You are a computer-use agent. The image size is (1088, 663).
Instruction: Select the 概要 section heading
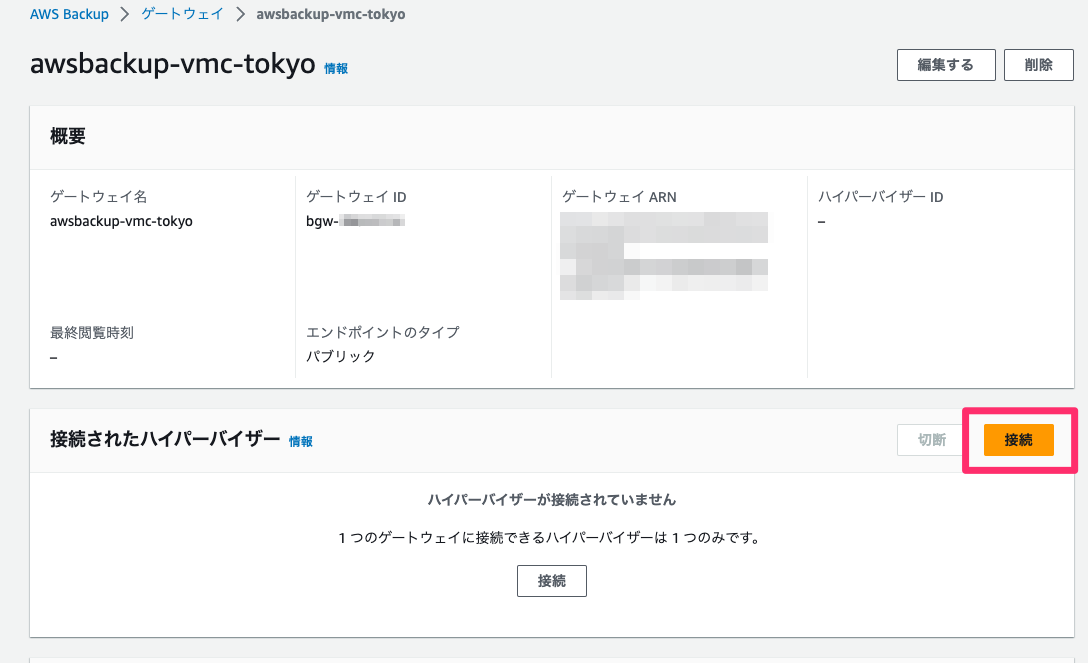click(x=67, y=136)
